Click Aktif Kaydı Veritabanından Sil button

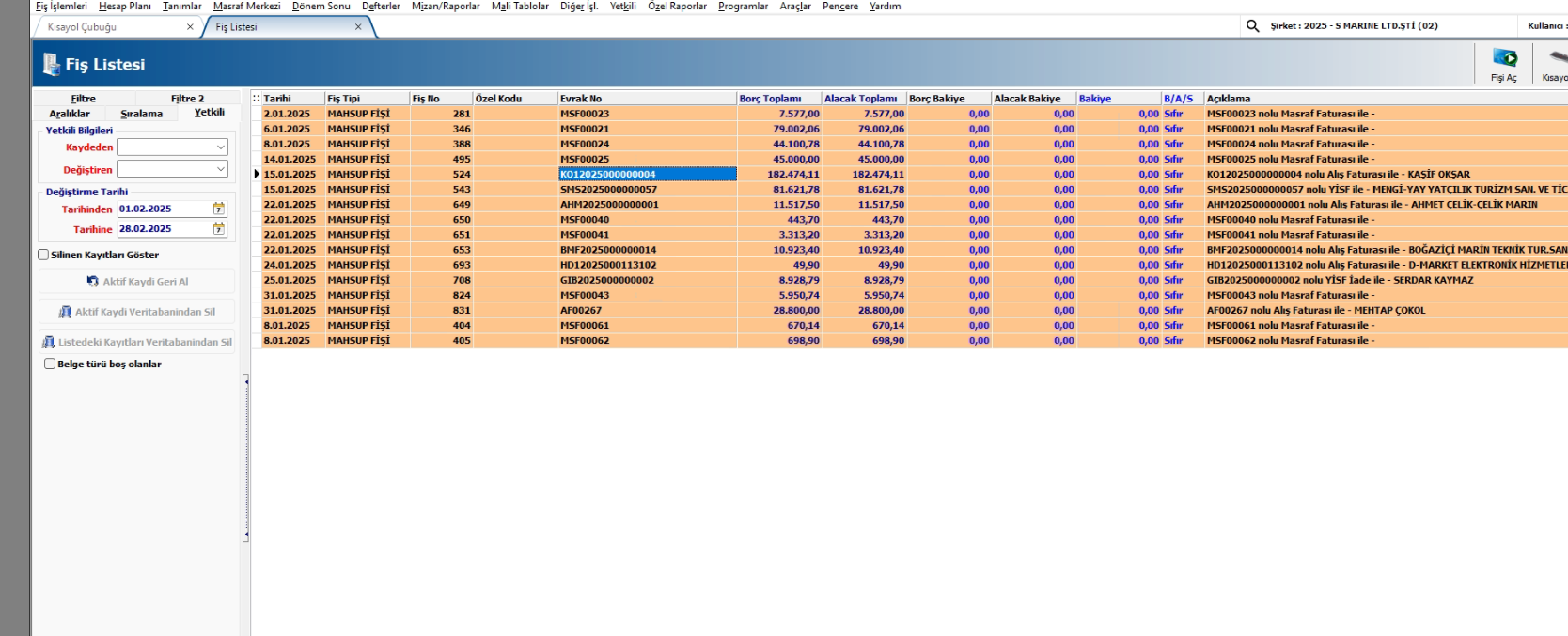[x=137, y=311]
